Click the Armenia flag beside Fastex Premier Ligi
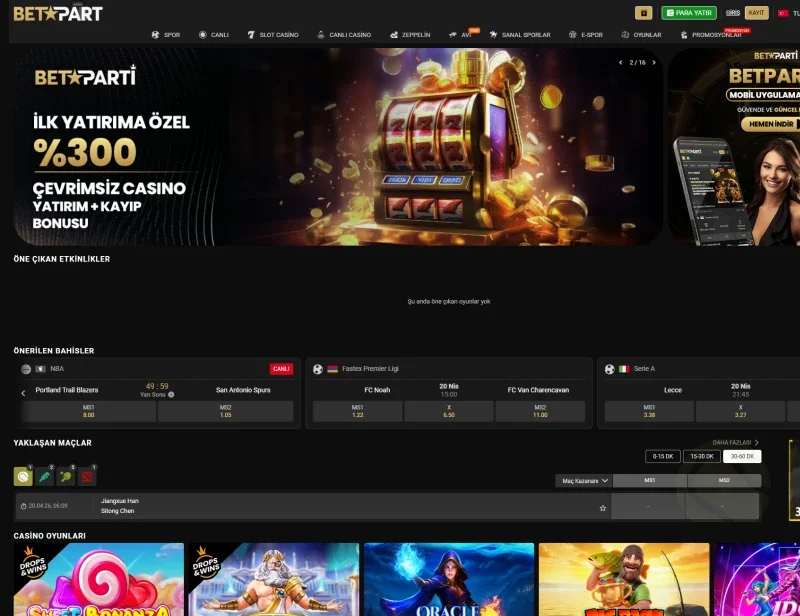 point(333,369)
